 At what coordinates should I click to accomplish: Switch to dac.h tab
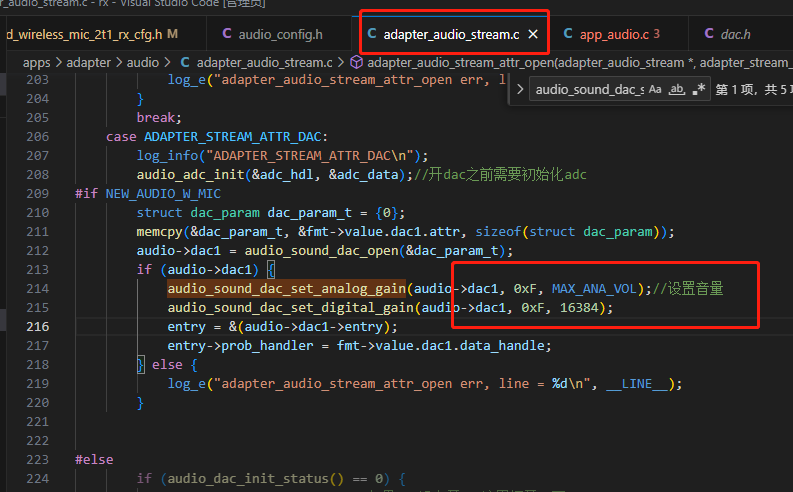[x=727, y=34]
